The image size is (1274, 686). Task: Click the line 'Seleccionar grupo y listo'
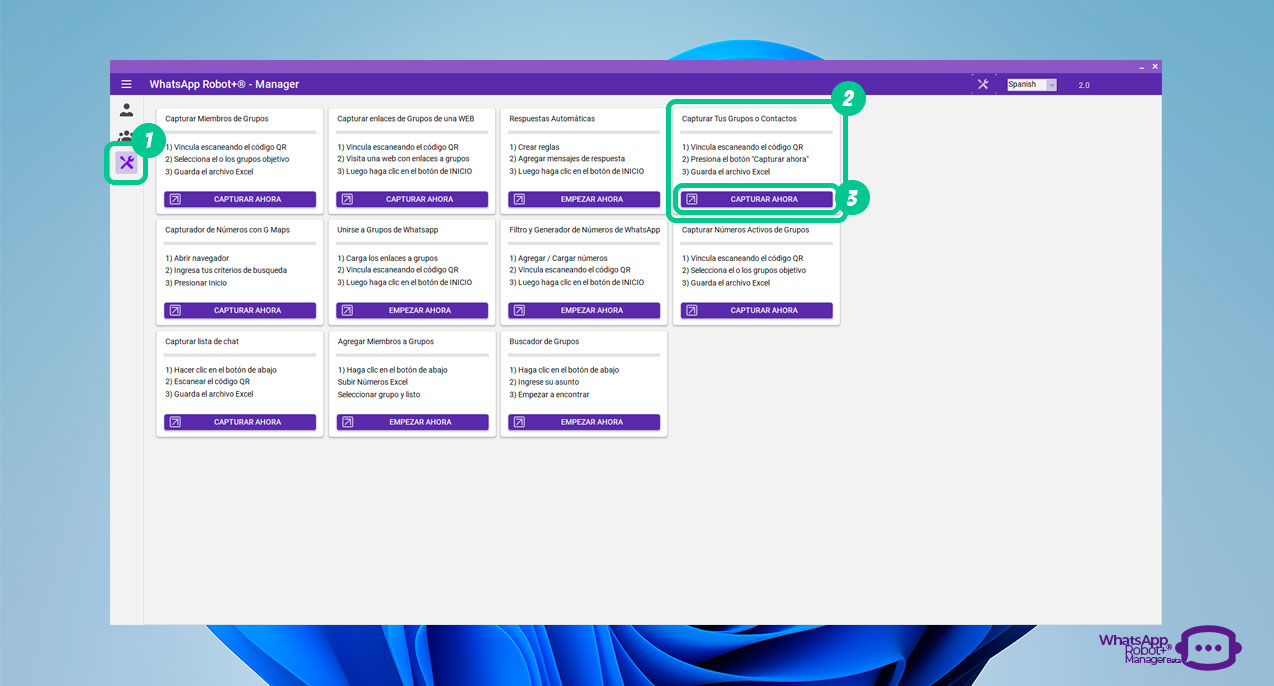tap(379, 395)
